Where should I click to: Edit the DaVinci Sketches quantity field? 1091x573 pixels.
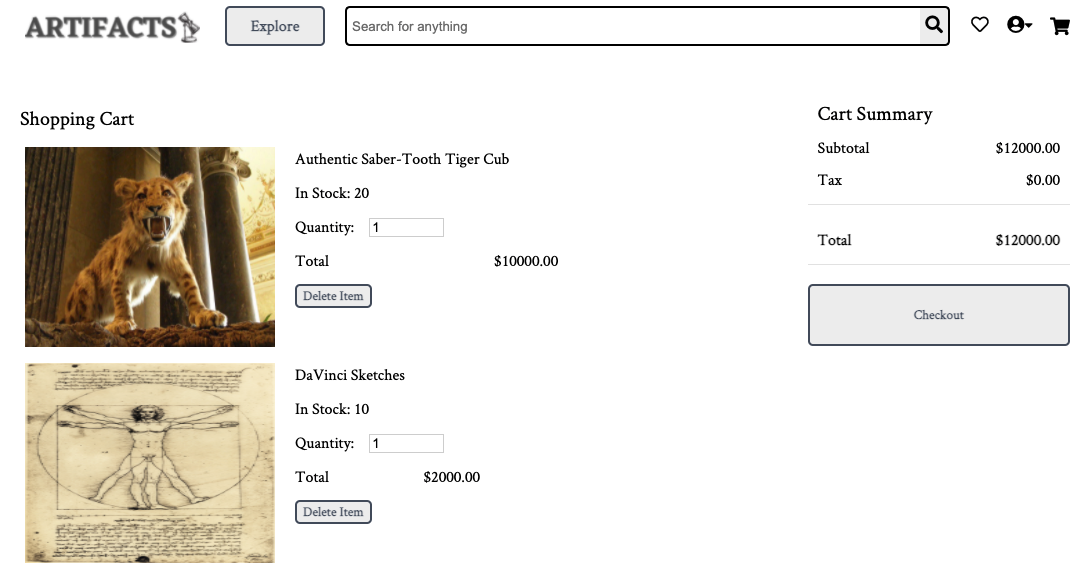coord(406,444)
